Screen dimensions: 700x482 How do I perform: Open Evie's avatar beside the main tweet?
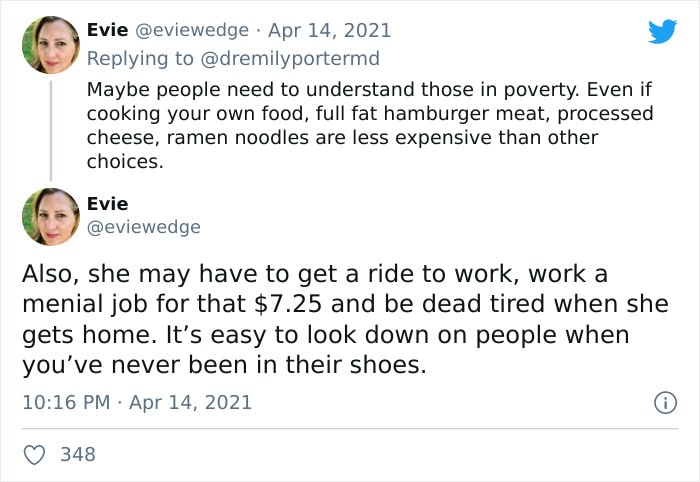51,216
